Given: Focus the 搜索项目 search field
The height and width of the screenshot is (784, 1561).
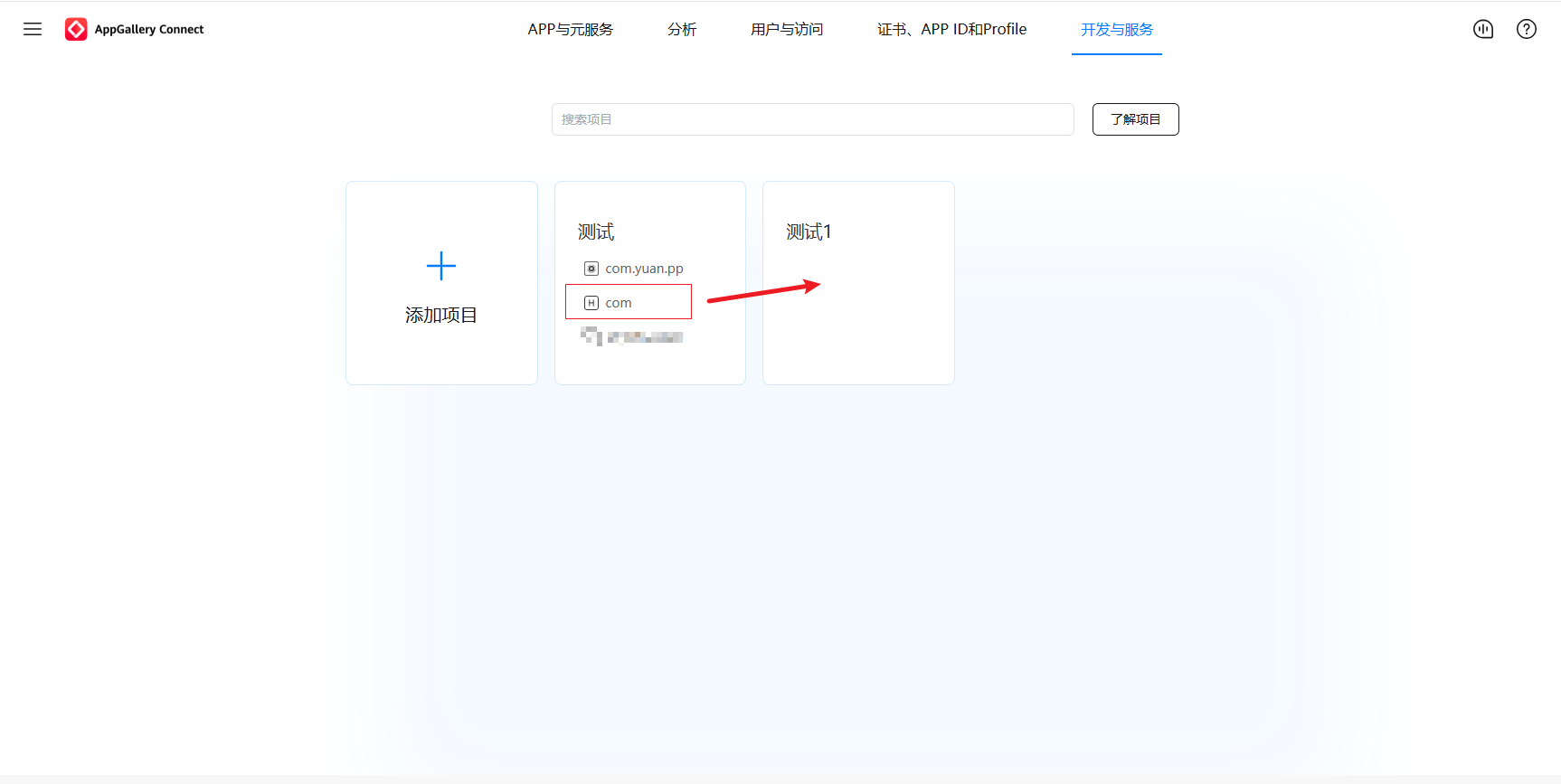Looking at the screenshot, I should coord(812,119).
